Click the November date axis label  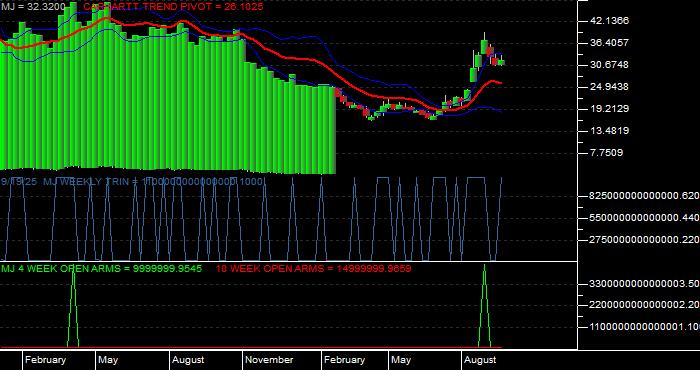tap(269, 360)
